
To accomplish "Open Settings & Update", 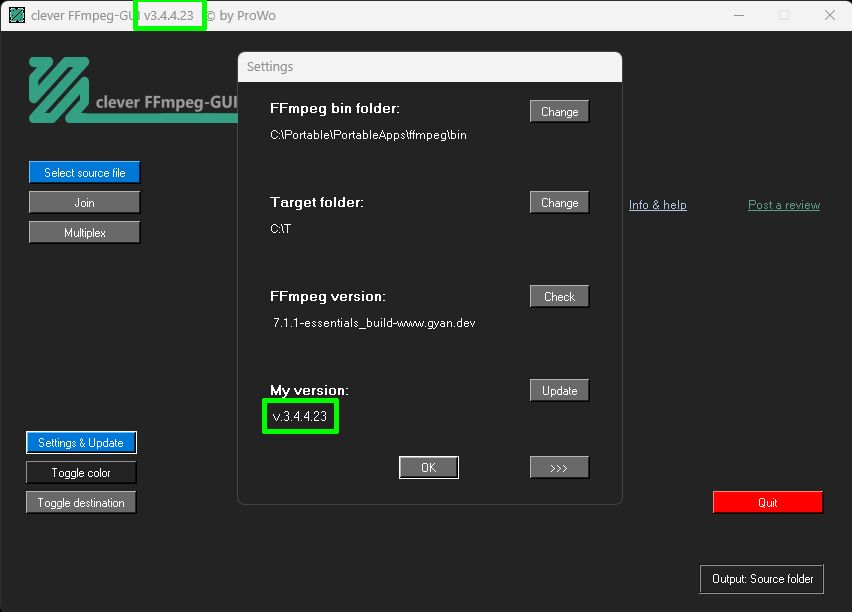I will pyautogui.click(x=81, y=442).
